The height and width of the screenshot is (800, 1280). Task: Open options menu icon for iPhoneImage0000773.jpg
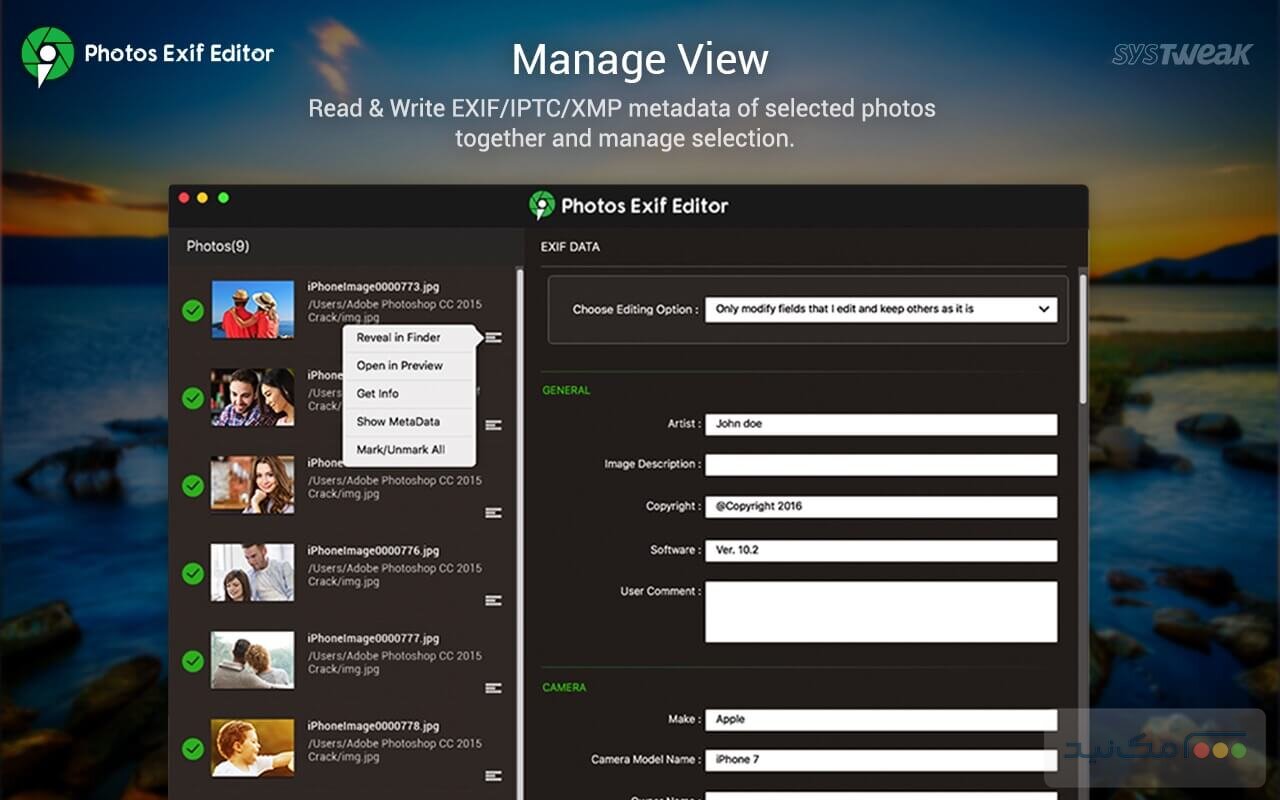(493, 338)
